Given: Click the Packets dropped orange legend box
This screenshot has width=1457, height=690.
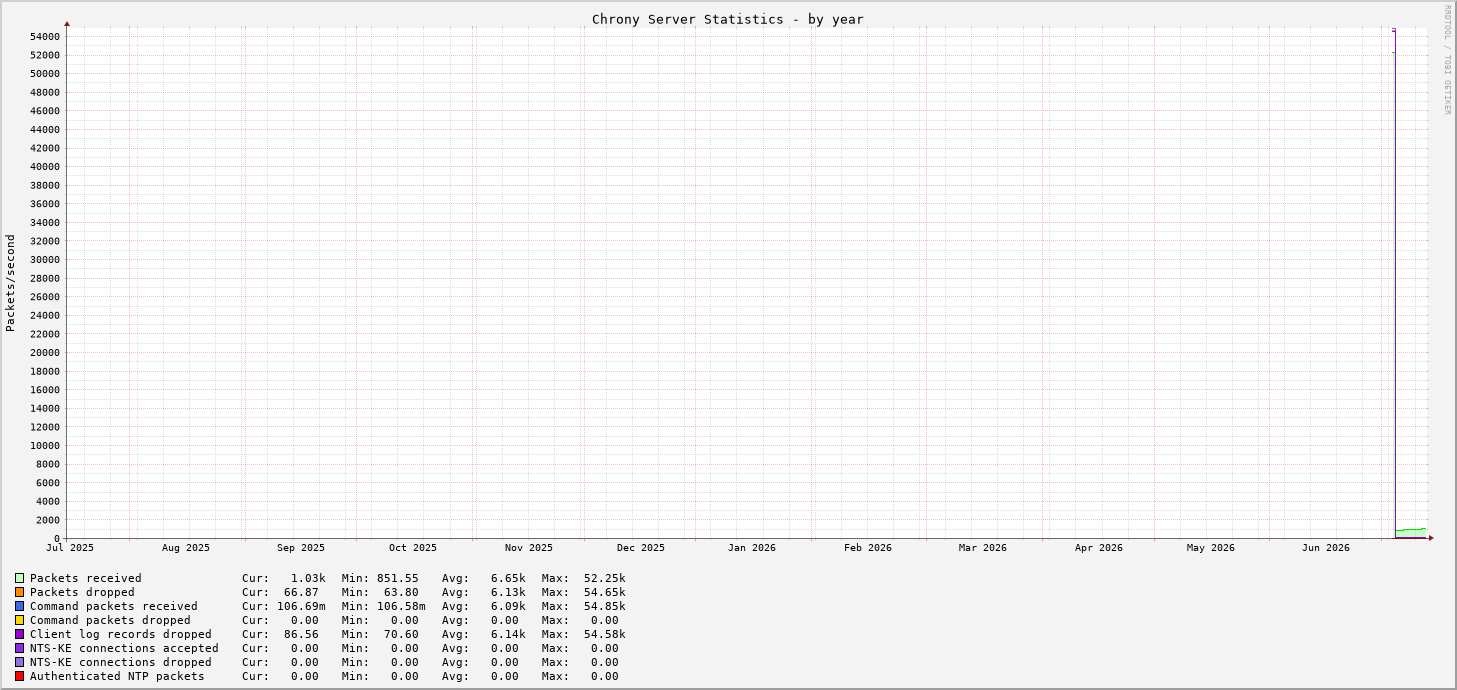Looking at the screenshot, I should pos(19,592).
